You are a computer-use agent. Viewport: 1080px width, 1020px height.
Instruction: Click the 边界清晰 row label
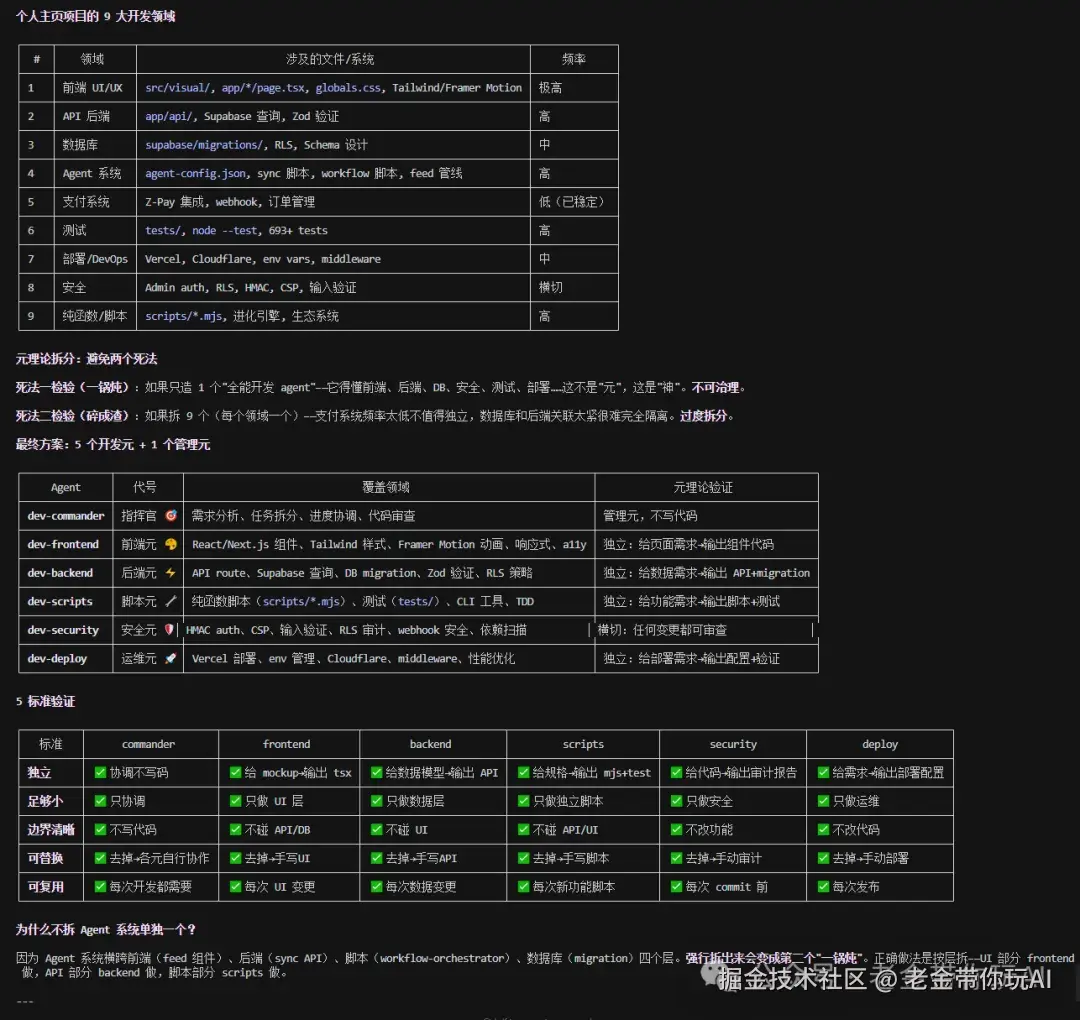click(51, 830)
